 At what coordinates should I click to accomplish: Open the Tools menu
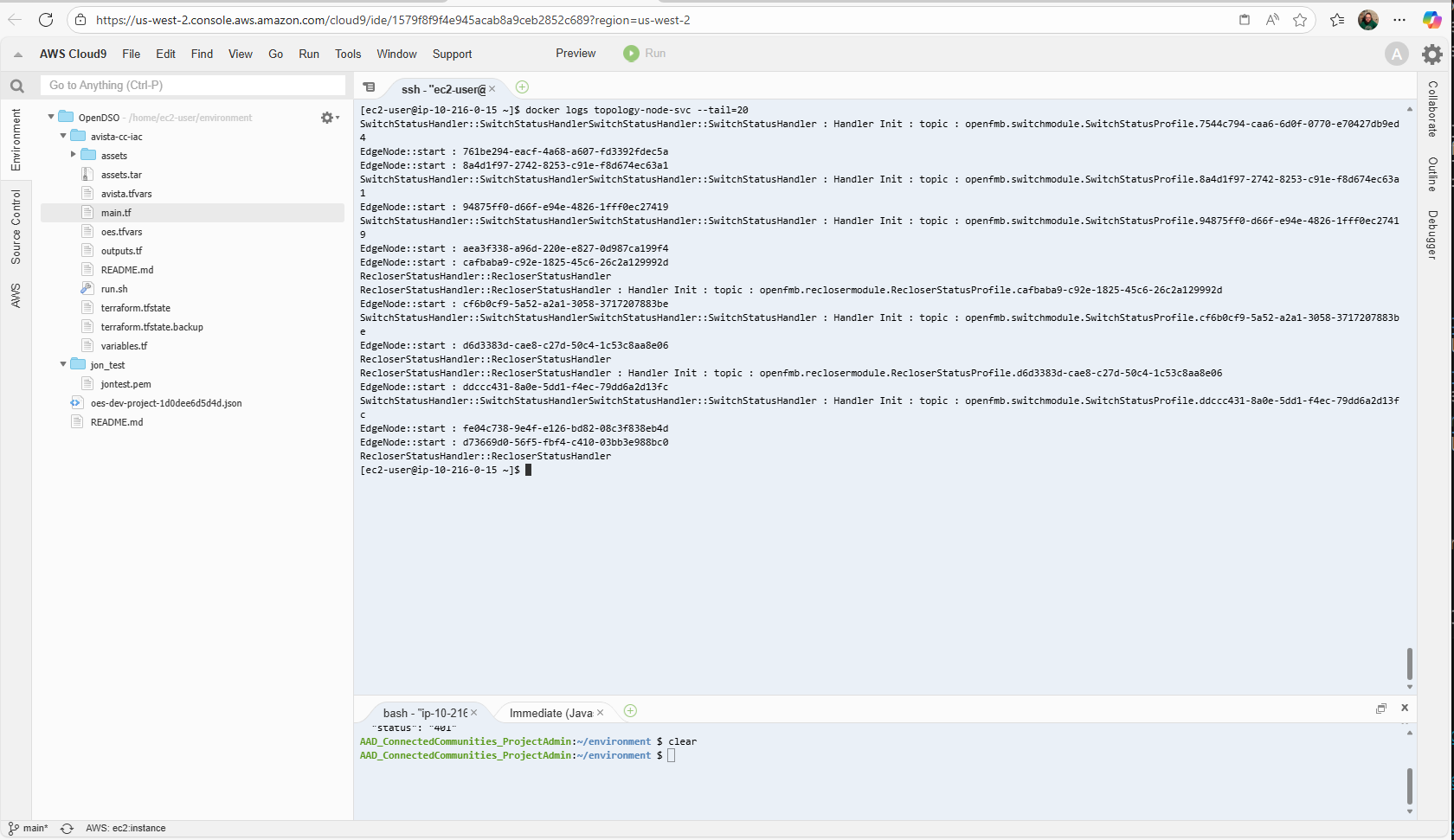pyautogui.click(x=348, y=54)
